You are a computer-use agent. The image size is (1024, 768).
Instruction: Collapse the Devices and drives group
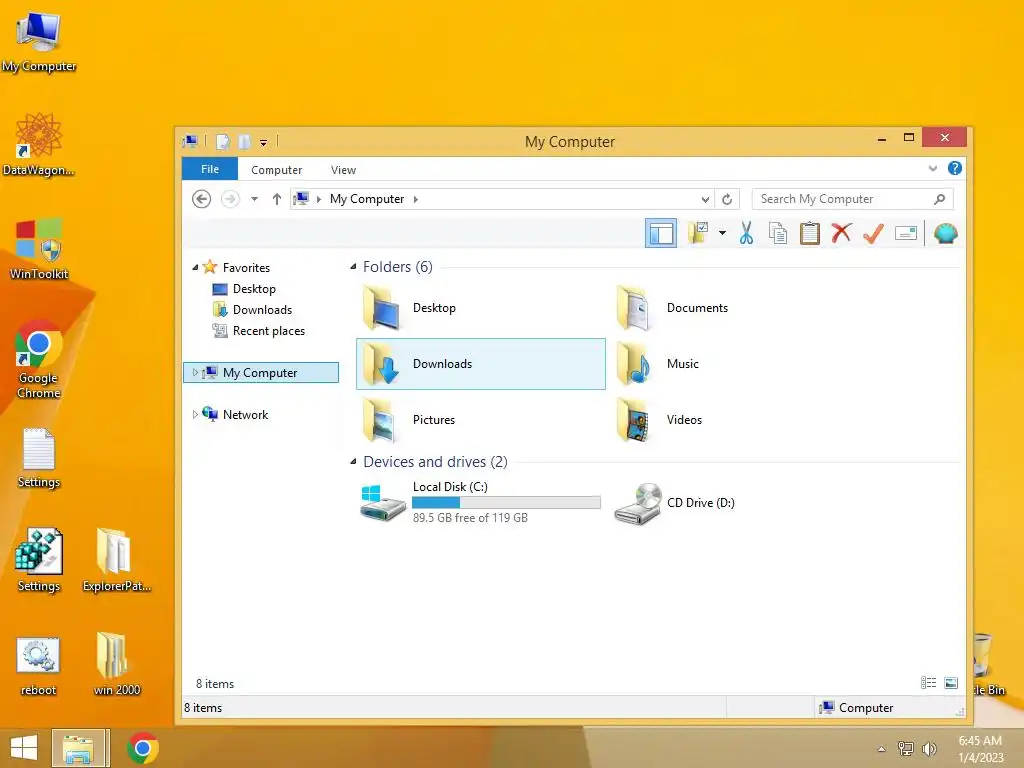[x=353, y=462]
